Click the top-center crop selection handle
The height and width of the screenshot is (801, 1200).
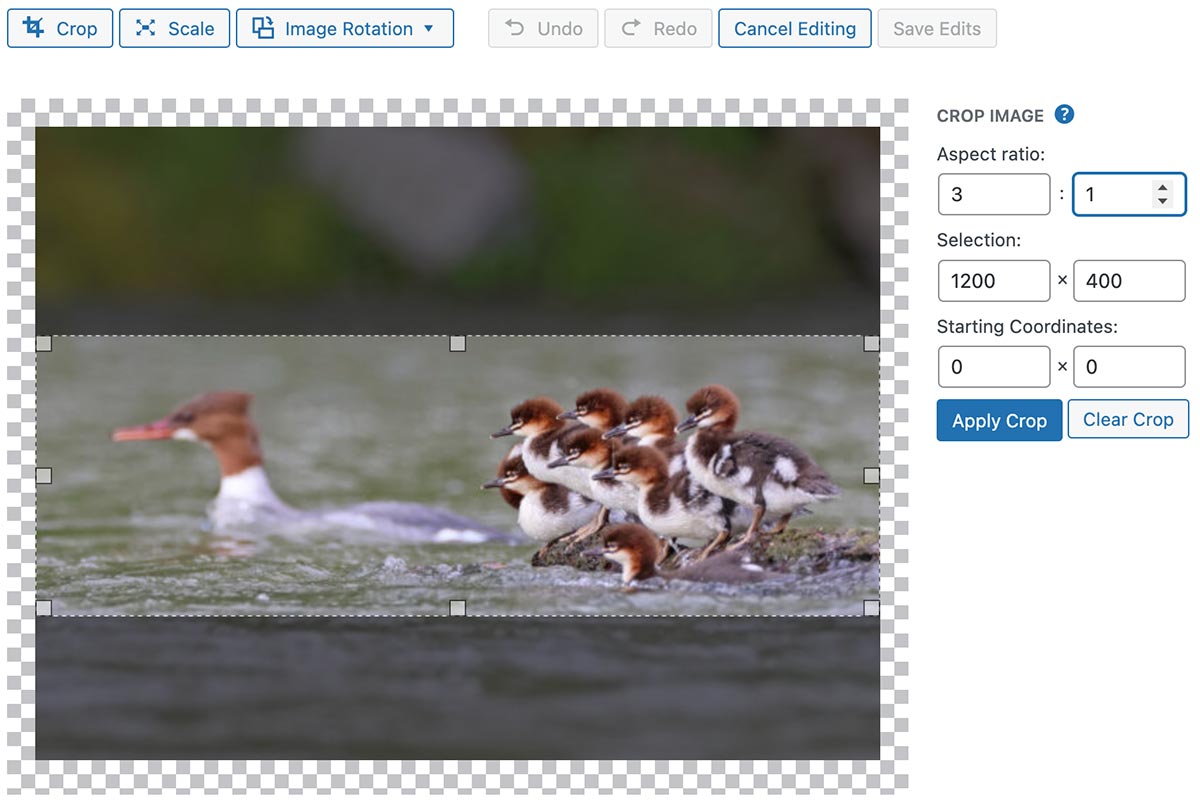pos(458,343)
